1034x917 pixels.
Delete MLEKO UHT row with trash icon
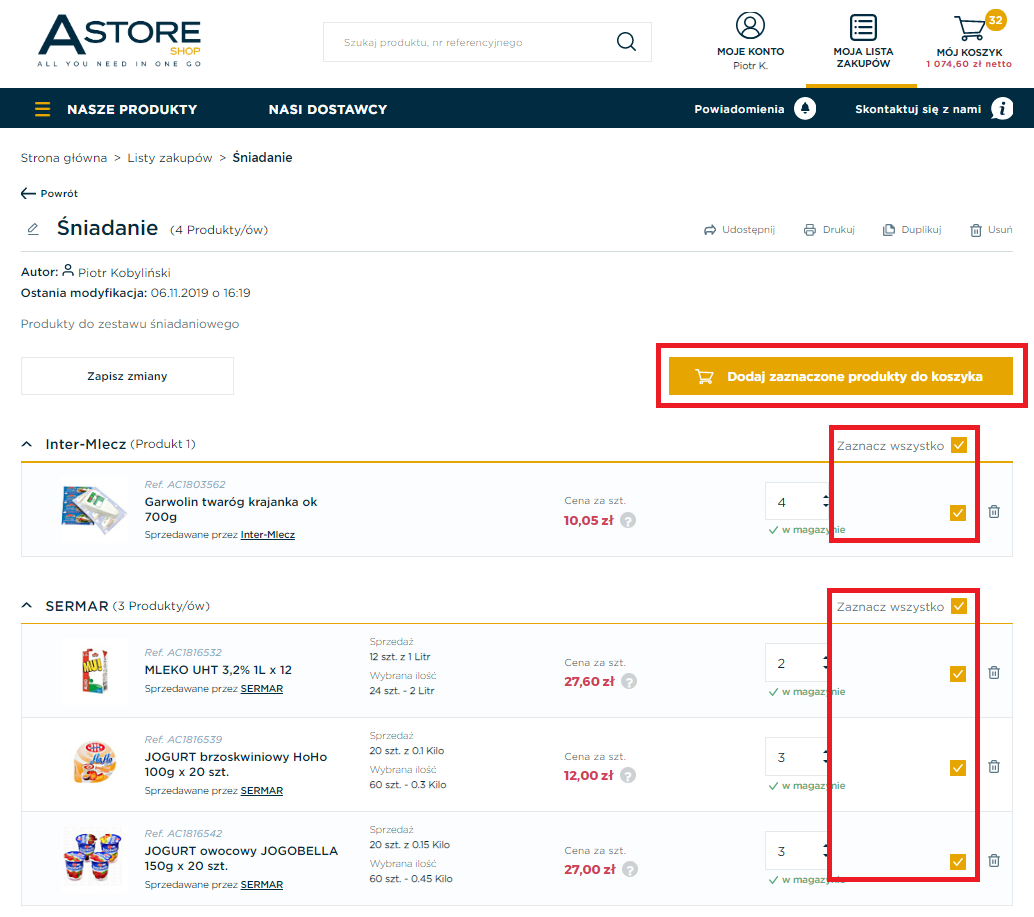pos(994,673)
